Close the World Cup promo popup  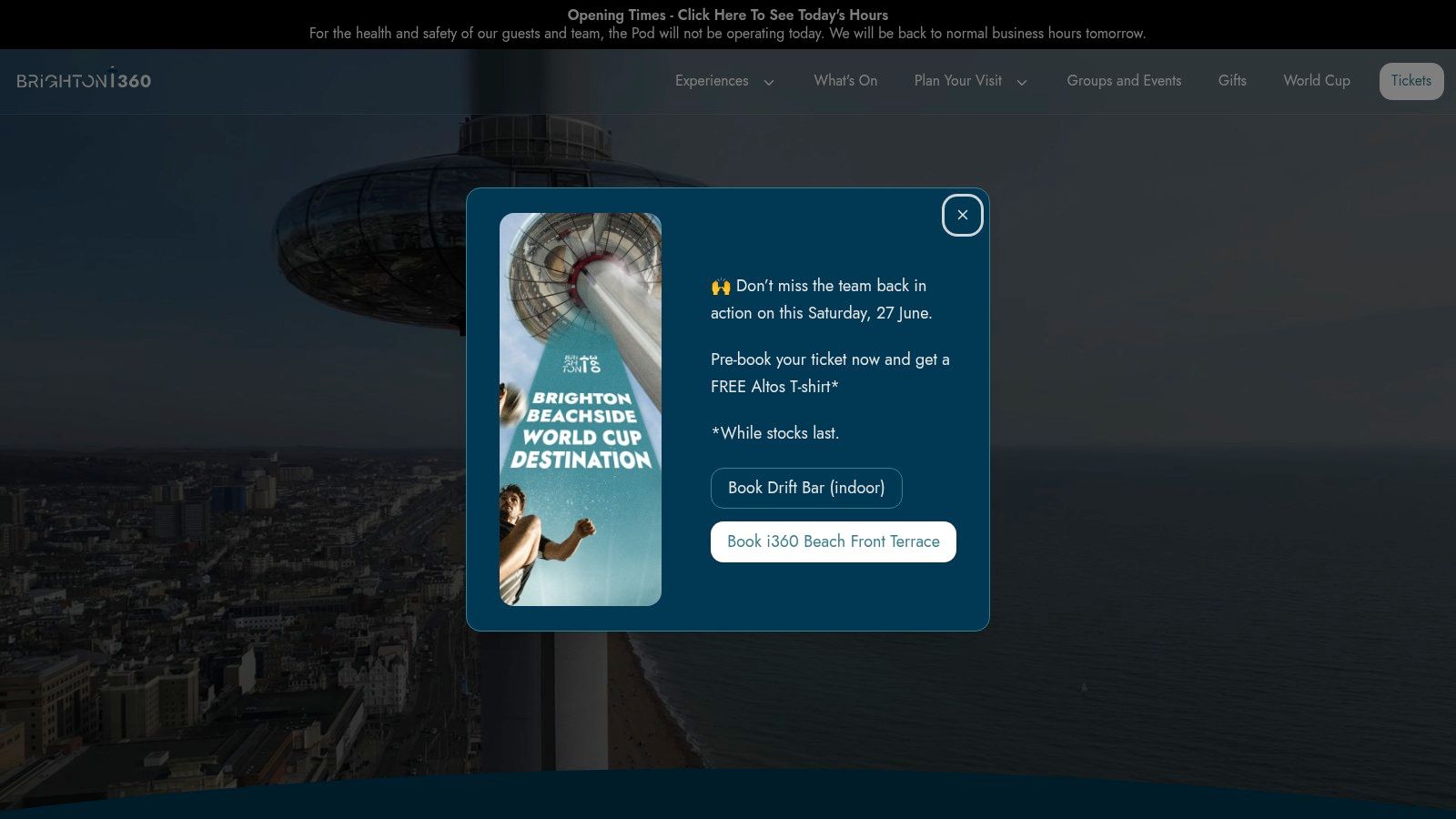(962, 216)
